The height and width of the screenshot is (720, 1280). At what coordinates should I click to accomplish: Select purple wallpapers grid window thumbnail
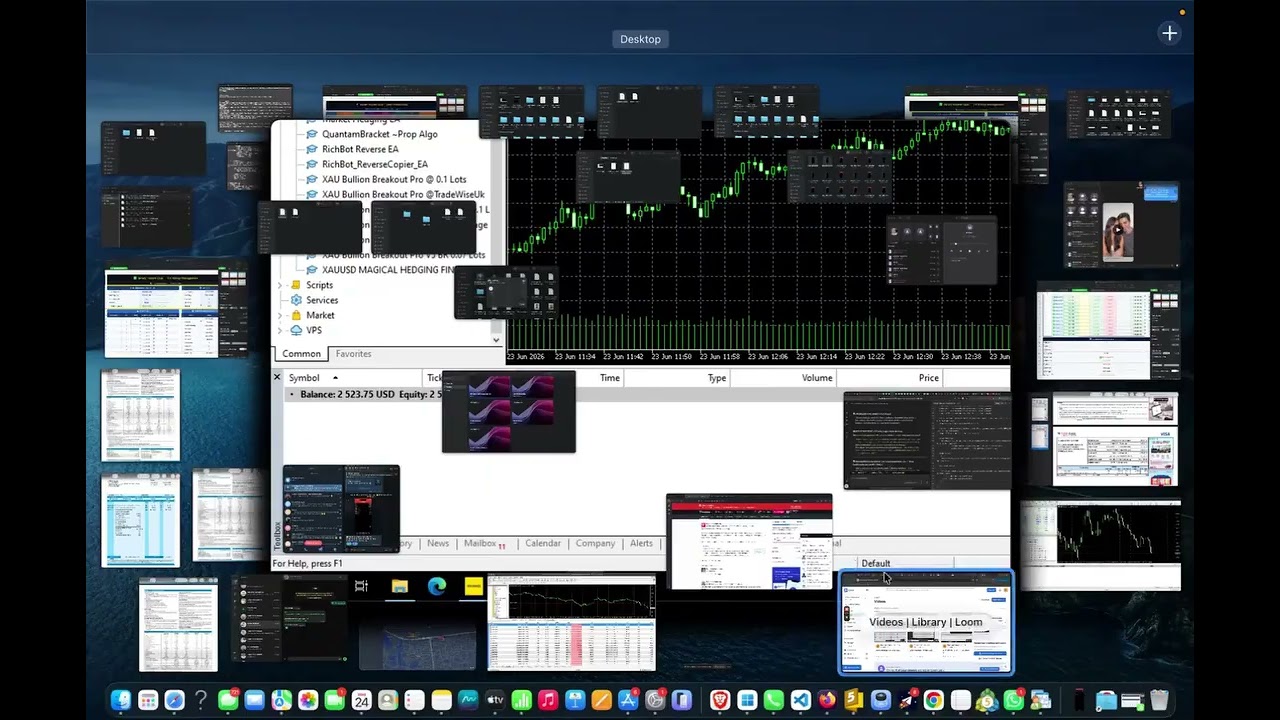coord(509,412)
